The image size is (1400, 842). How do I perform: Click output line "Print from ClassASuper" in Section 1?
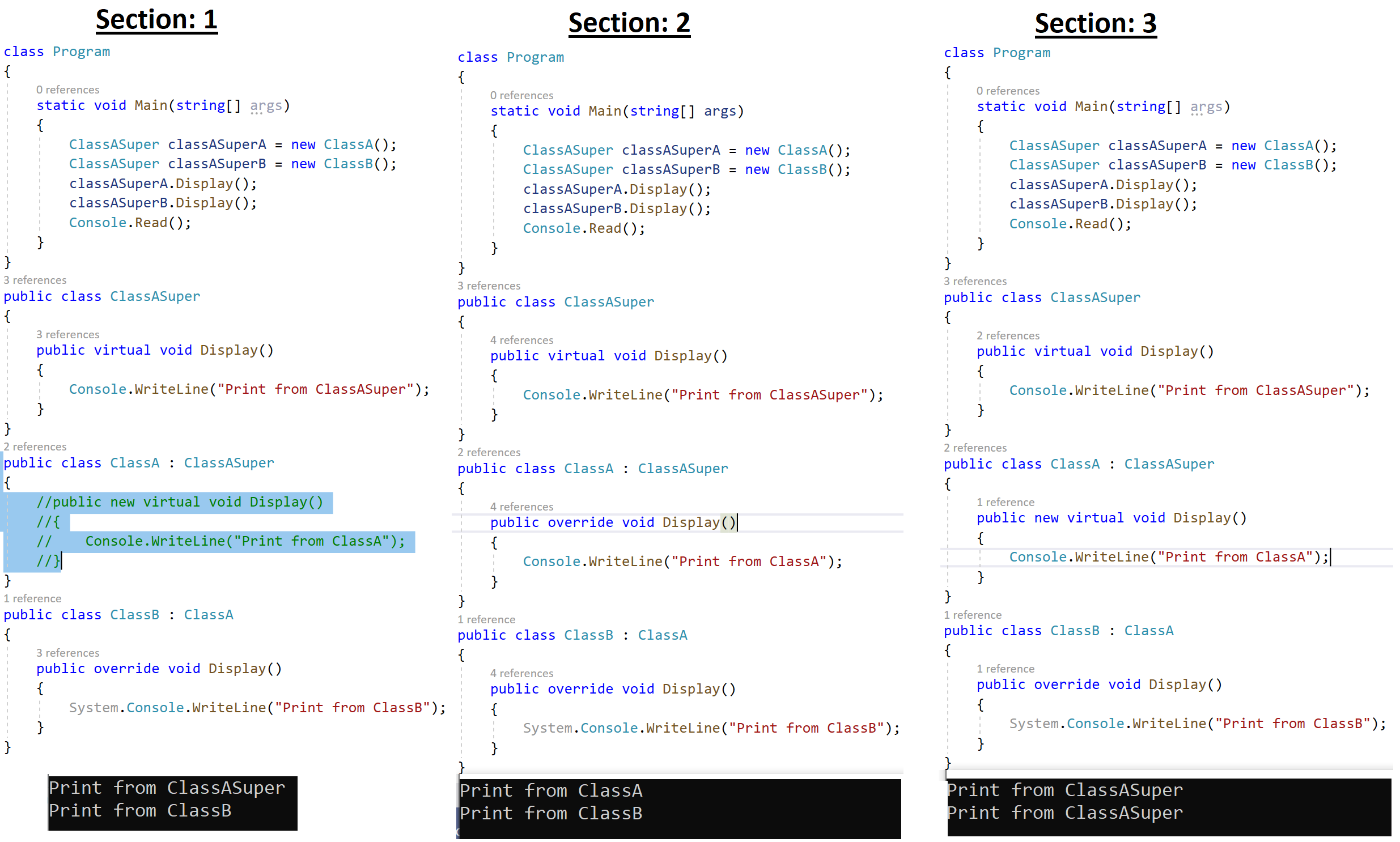[167, 788]
